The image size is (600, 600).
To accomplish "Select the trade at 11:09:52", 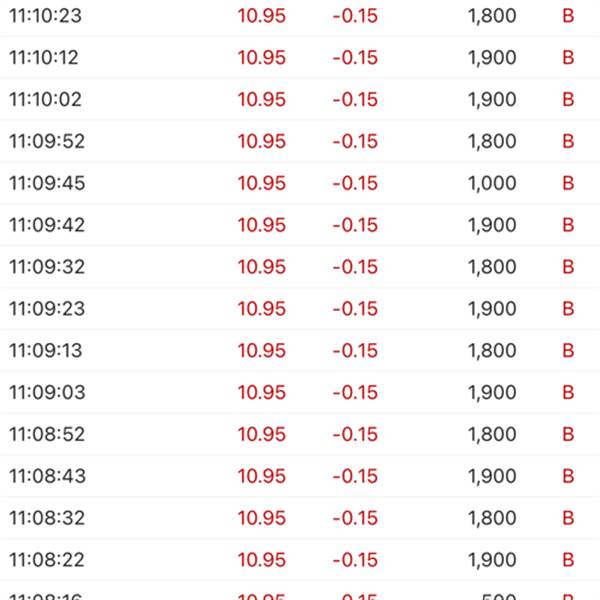I will tap(300, 142).
